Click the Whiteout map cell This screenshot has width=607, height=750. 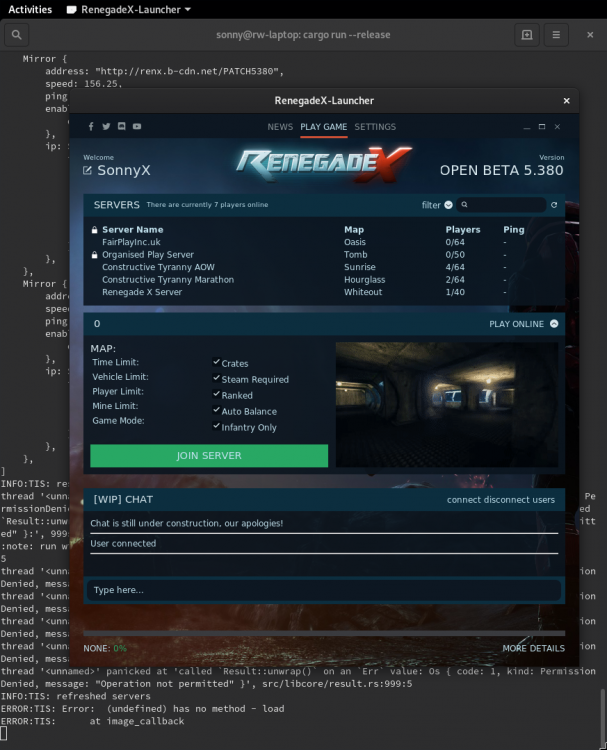363,292
